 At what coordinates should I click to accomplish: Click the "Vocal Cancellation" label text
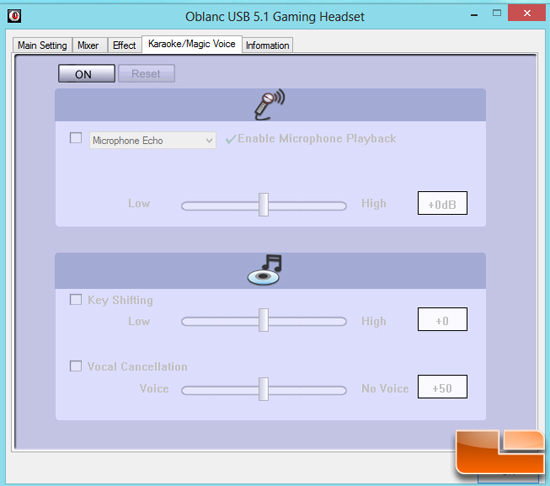tap(138, 367)
